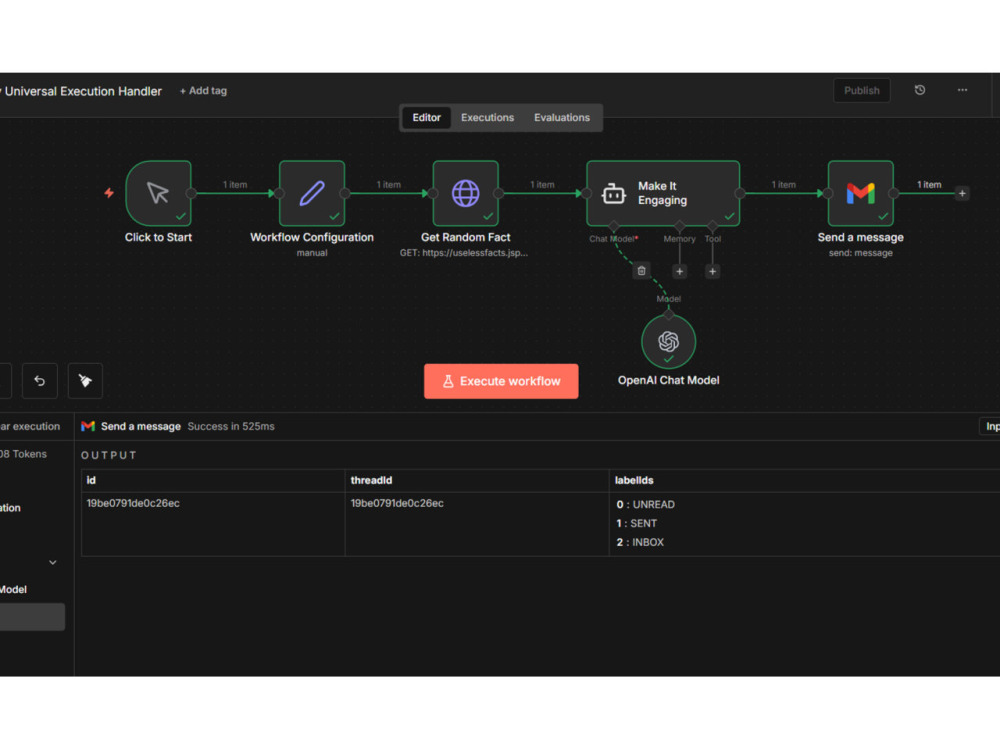Click the Success in 525ms status text
The image size is (1000, 750).
point(231,426)
